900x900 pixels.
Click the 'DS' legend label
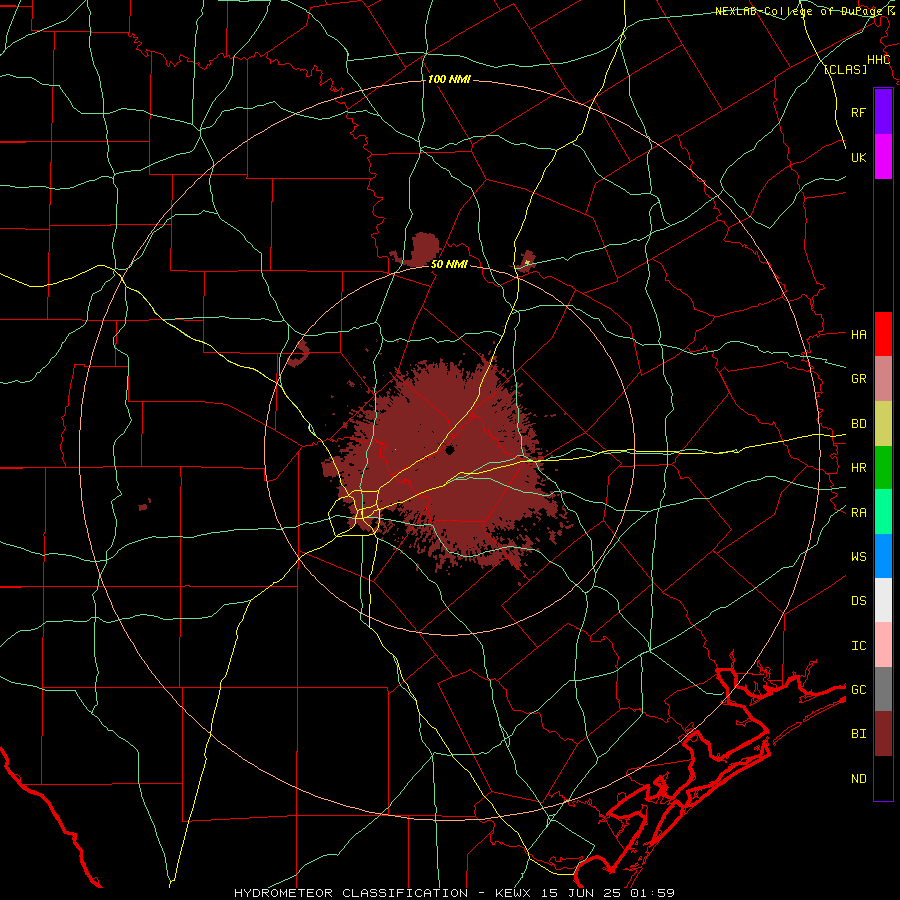tap(858, 601)
